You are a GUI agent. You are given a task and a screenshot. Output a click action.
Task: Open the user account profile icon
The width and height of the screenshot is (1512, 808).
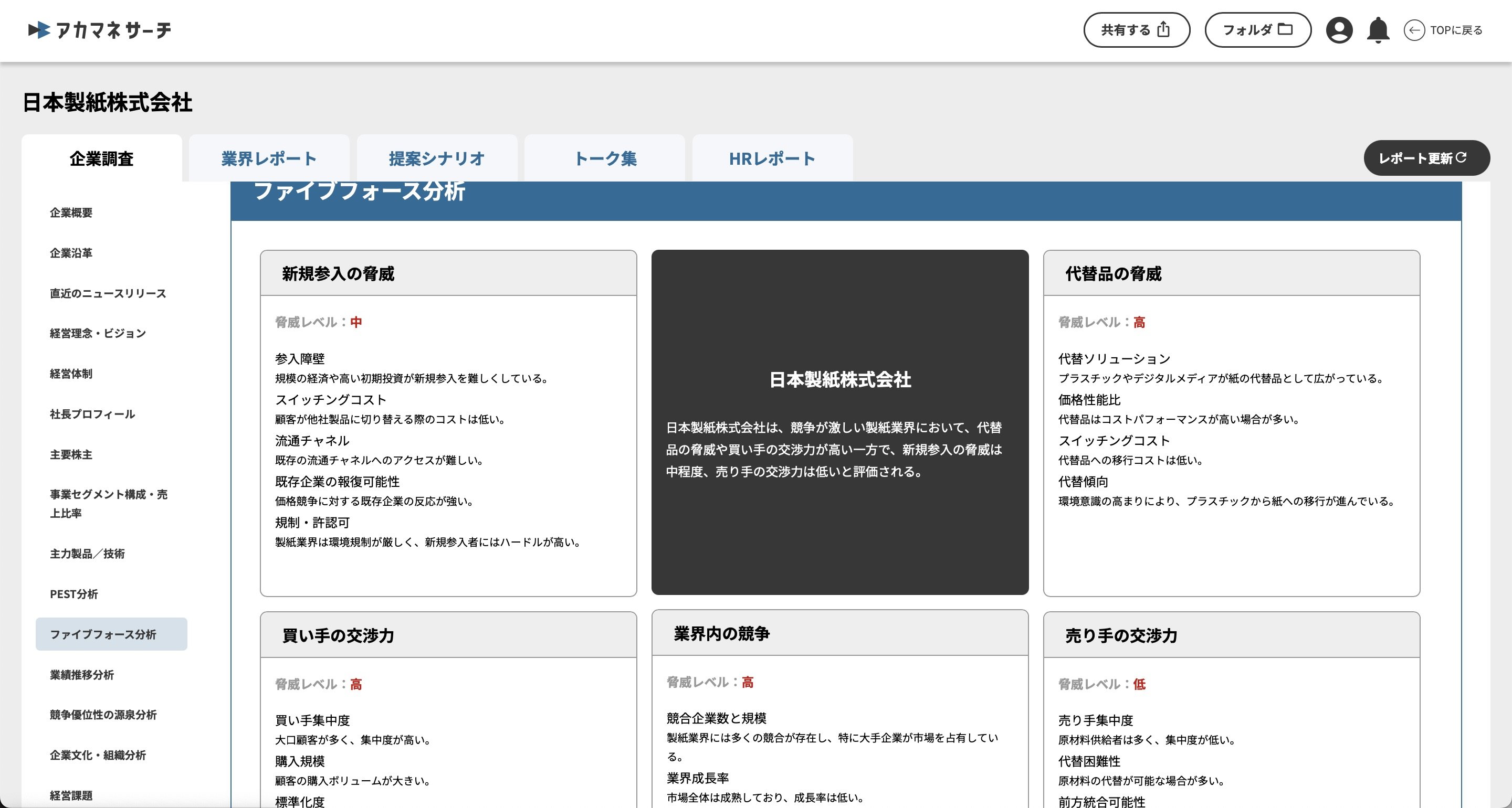pos(1339,30)
